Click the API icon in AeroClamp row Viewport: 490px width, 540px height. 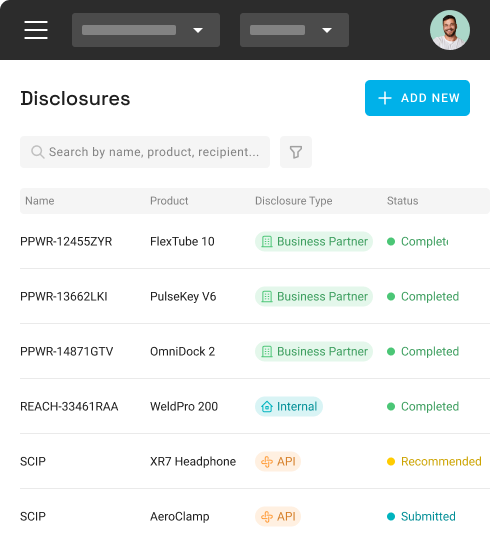(267, 517)
